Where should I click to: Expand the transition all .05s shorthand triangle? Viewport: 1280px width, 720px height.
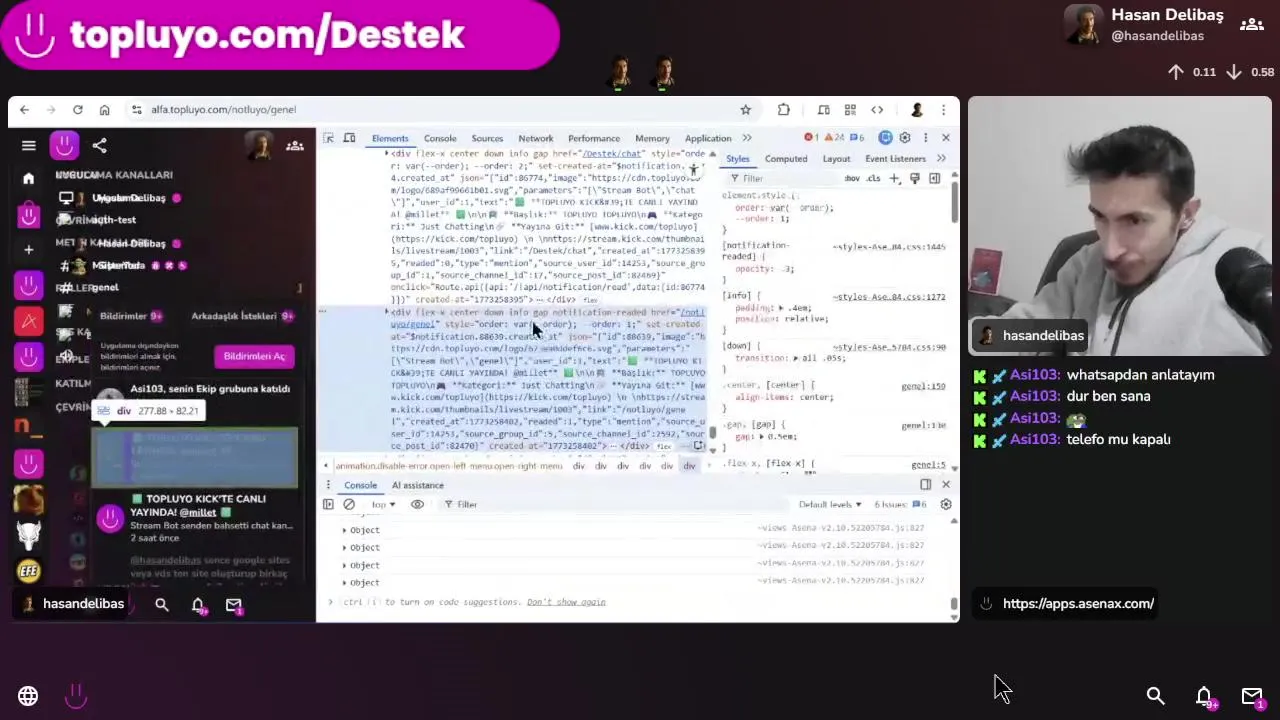797,358
